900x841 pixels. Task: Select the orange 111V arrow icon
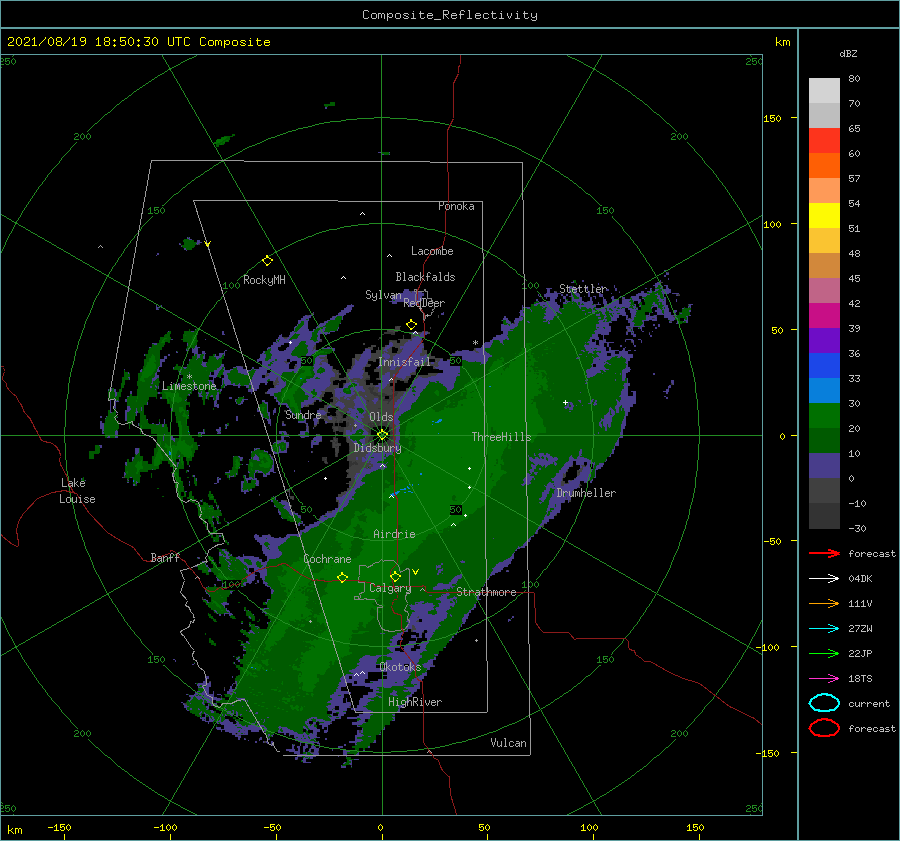[x=824, y=603]
